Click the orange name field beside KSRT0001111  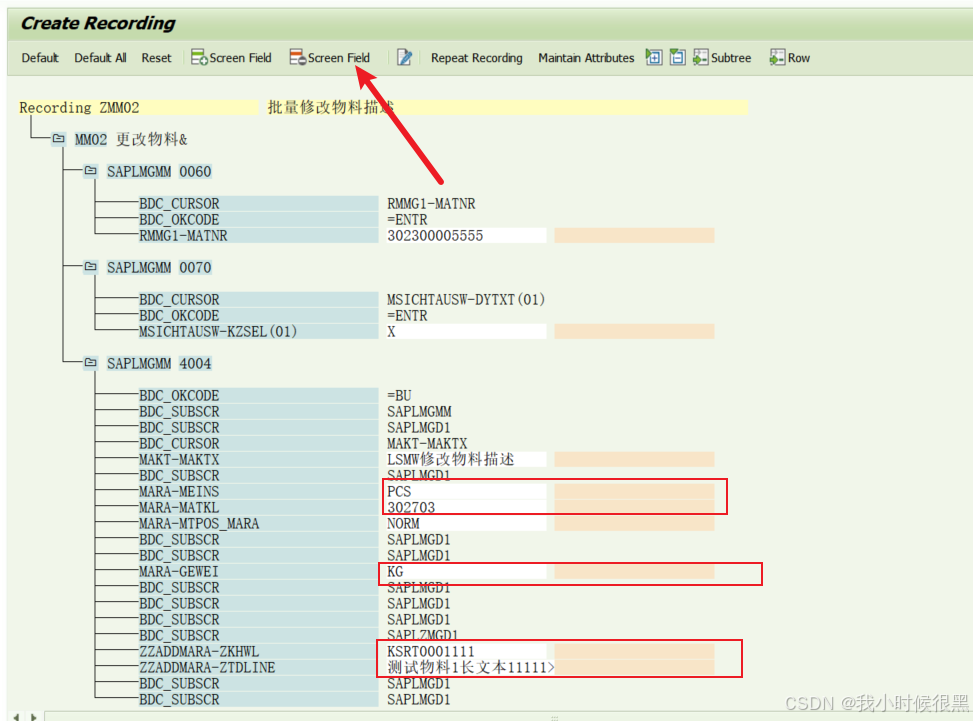[x=634, y=652]
